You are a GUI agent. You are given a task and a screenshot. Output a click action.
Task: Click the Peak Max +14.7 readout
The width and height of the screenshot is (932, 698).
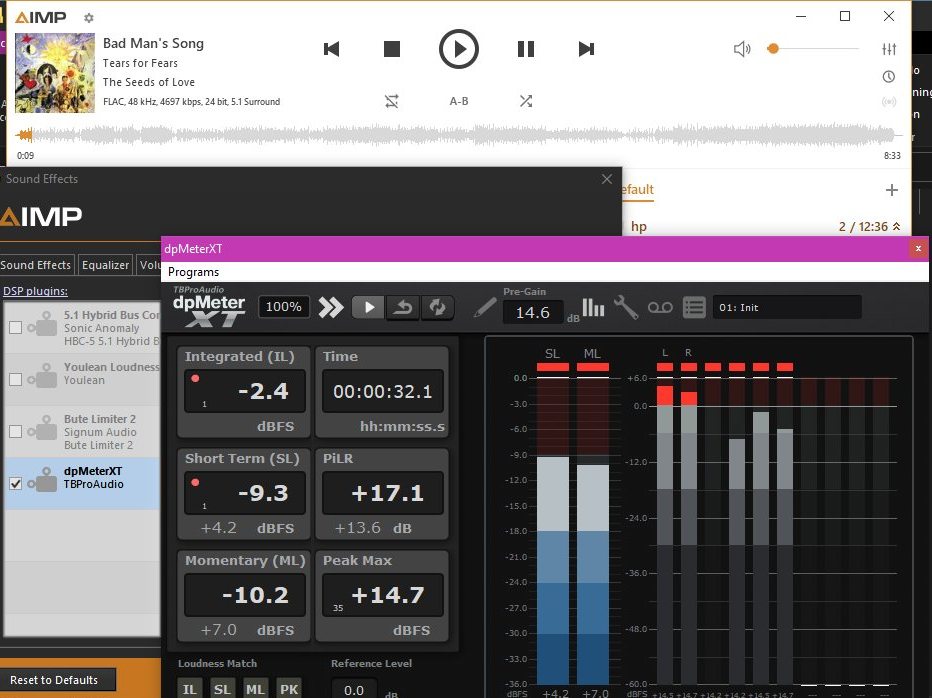pos(383,595)
